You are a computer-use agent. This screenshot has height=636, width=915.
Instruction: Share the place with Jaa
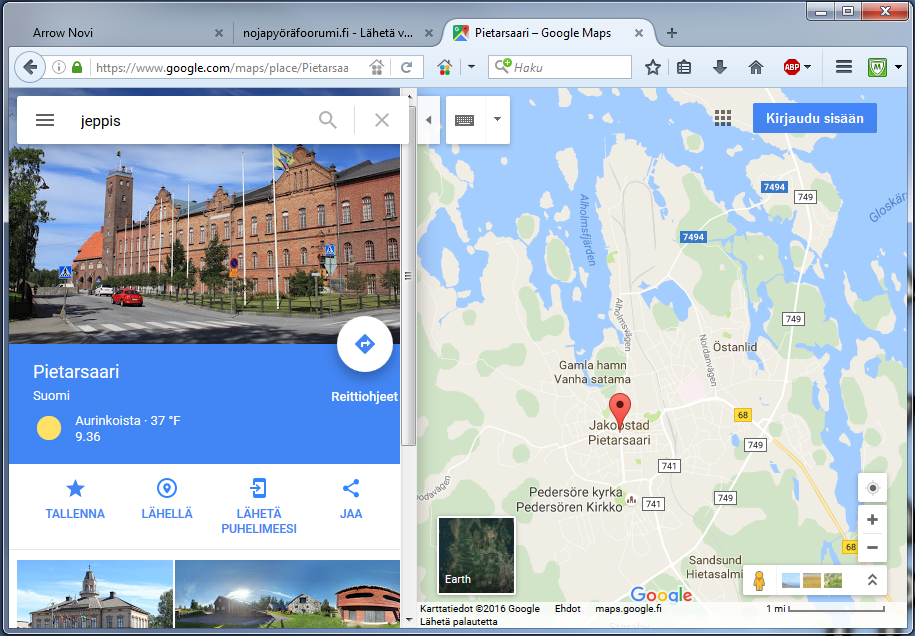click(x=350, y=489)
